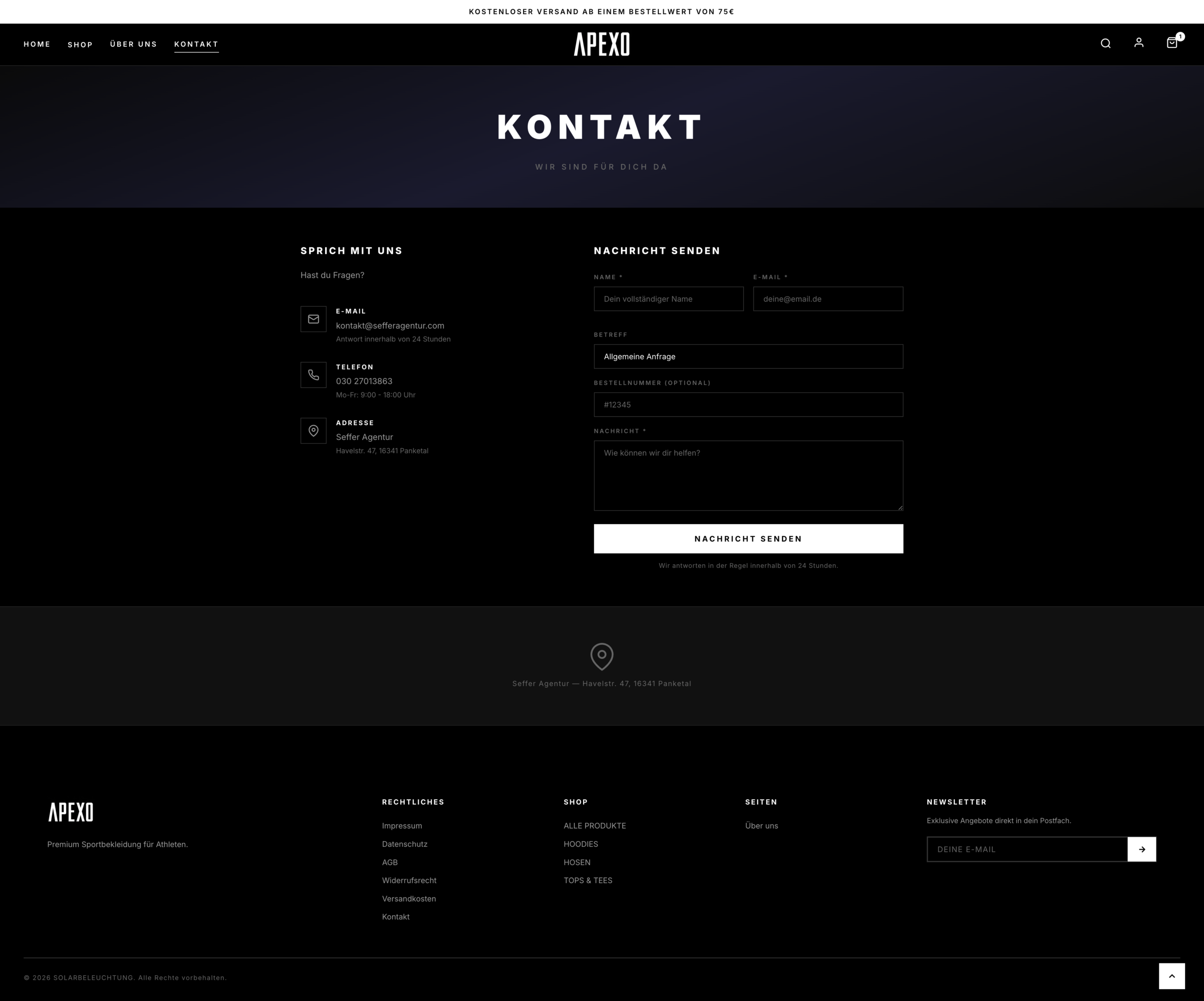Viewport: 1204px width, 1001px height.
Task: Click the small pin icon beside Adresse
Action: point(314,431)
